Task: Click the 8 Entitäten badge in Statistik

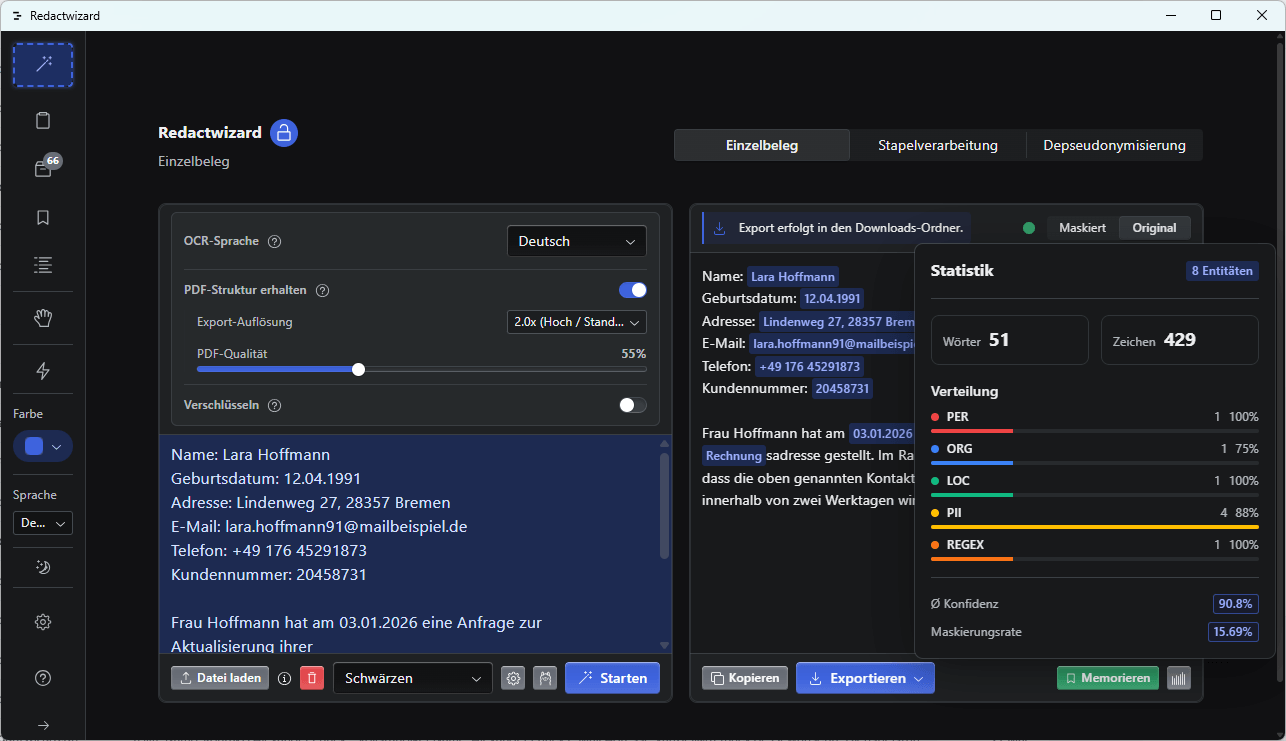Action: coord(1221,271)
